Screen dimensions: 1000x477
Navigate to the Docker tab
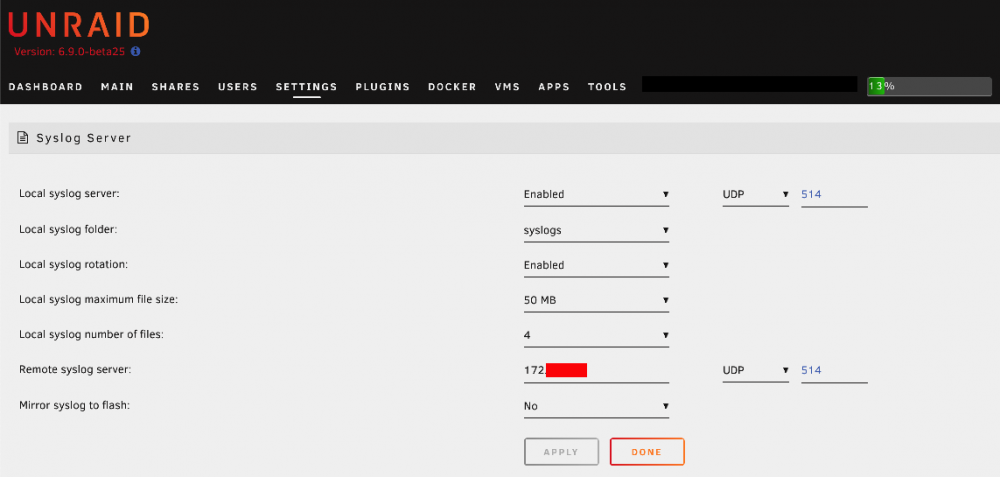(452, 87)
